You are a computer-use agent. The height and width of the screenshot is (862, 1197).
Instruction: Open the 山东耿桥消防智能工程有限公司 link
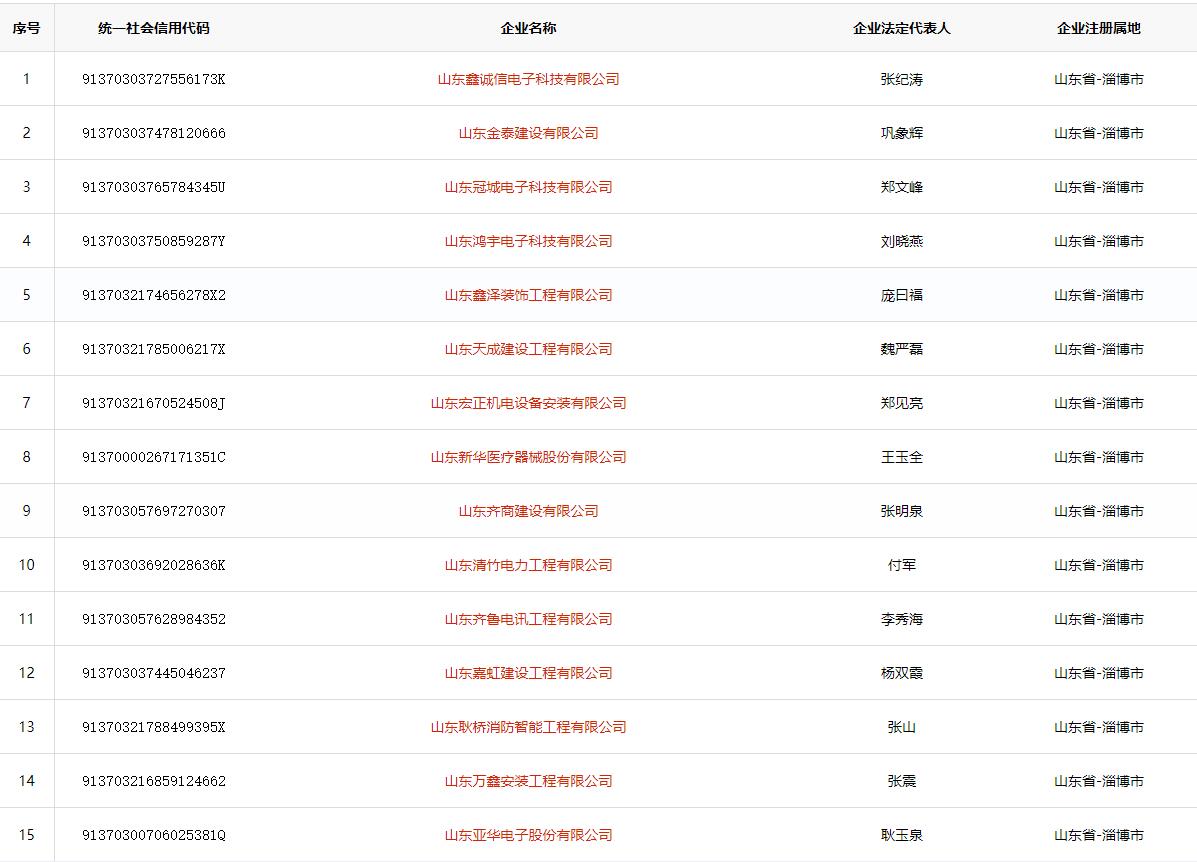click(528, 727)
